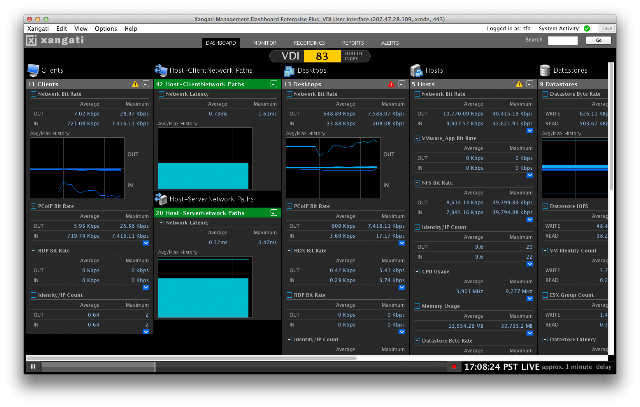Click the Xangati logo
The image size is (640, 407).
tap(55, 40)
